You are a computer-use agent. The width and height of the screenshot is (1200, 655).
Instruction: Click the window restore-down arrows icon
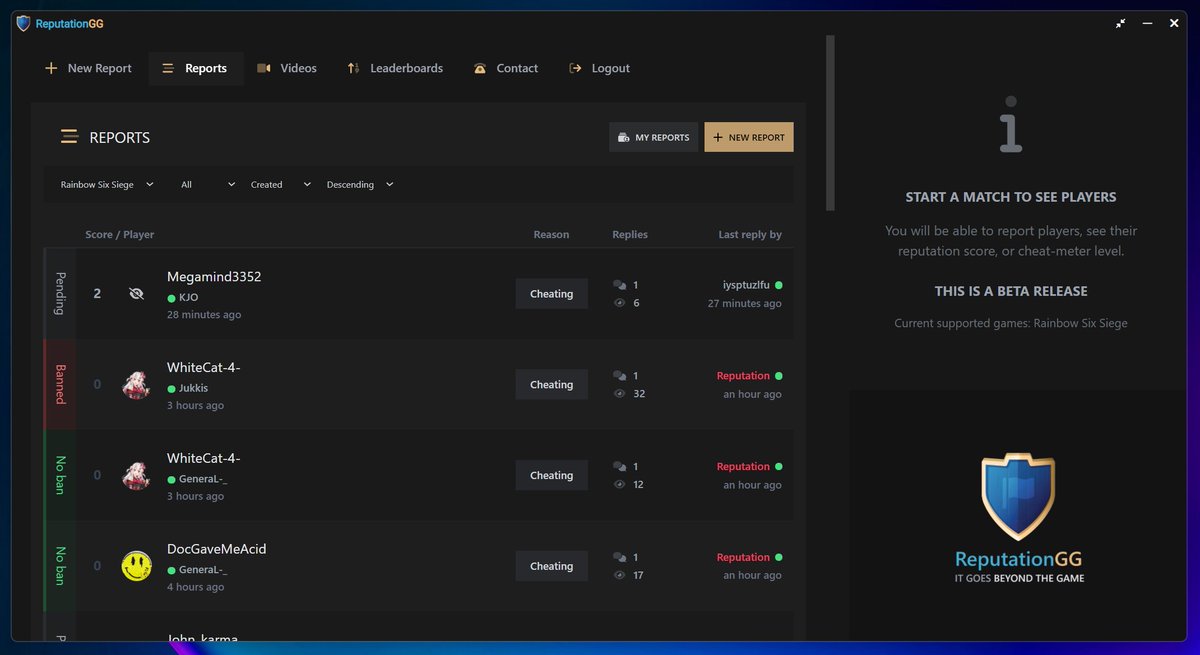(x=1121, y=23)
